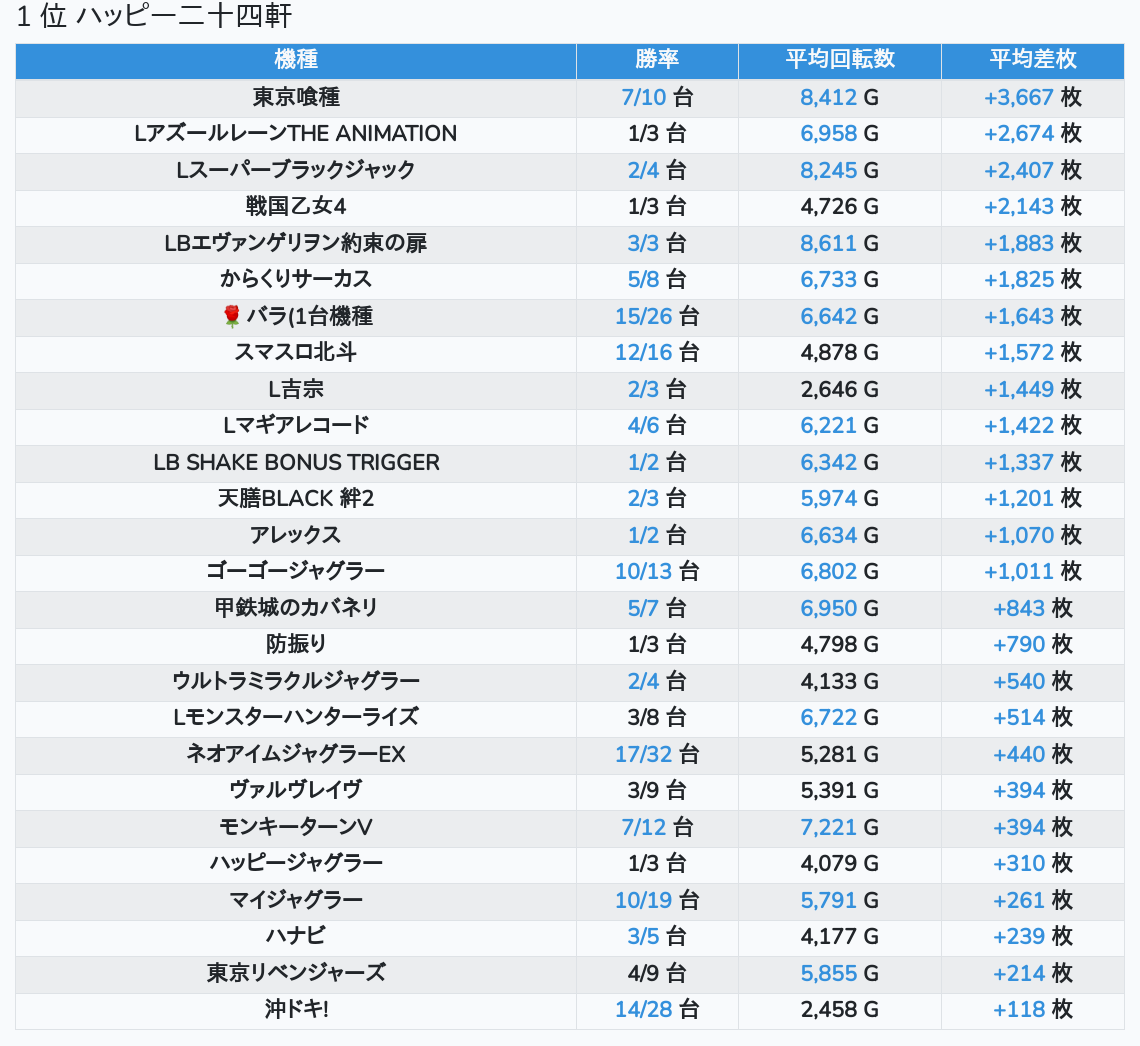
Task: Select the ゴーゴージャグラー row name
Action: click(296, 572)
